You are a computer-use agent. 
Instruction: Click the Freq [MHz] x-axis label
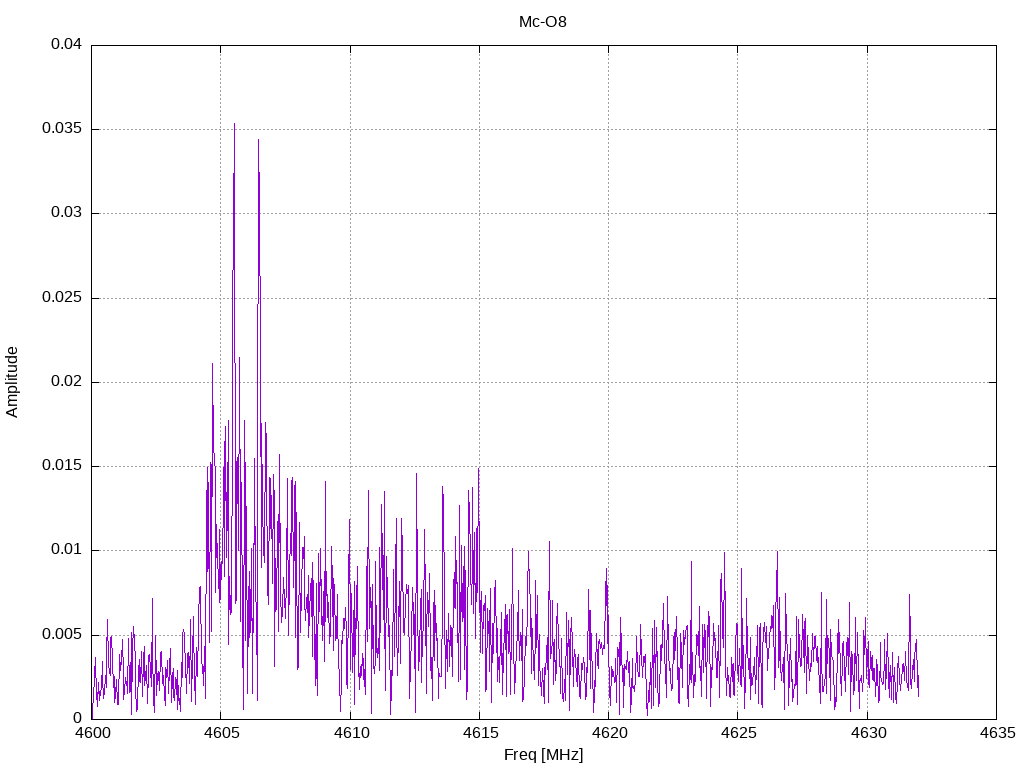543,755
